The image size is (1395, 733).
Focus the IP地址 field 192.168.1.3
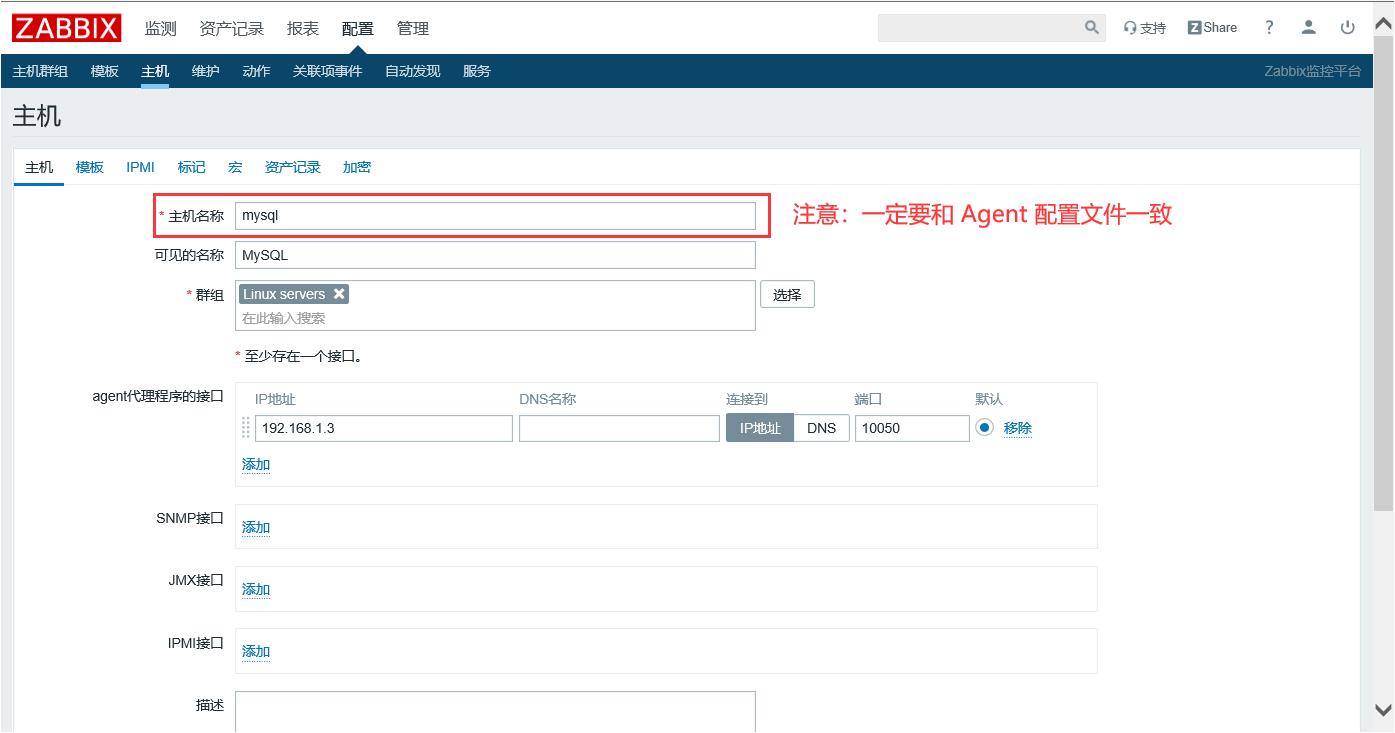(384, 428)
